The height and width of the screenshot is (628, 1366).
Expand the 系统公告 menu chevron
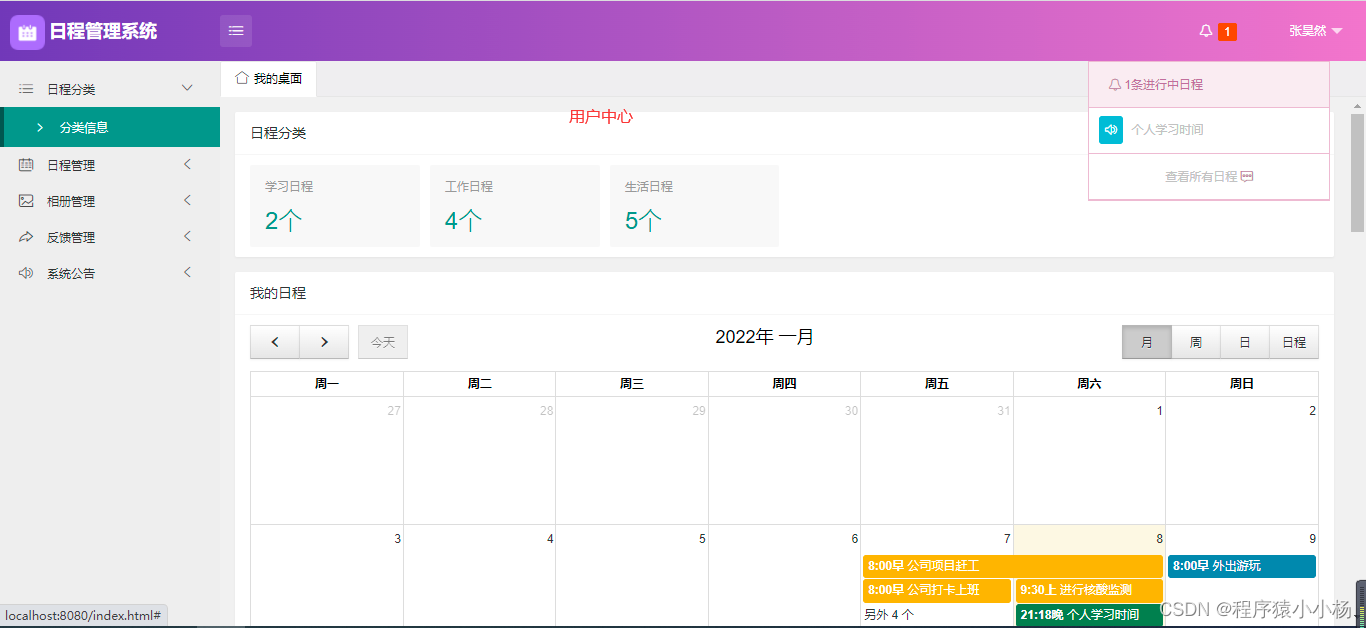tap(187, 272)
